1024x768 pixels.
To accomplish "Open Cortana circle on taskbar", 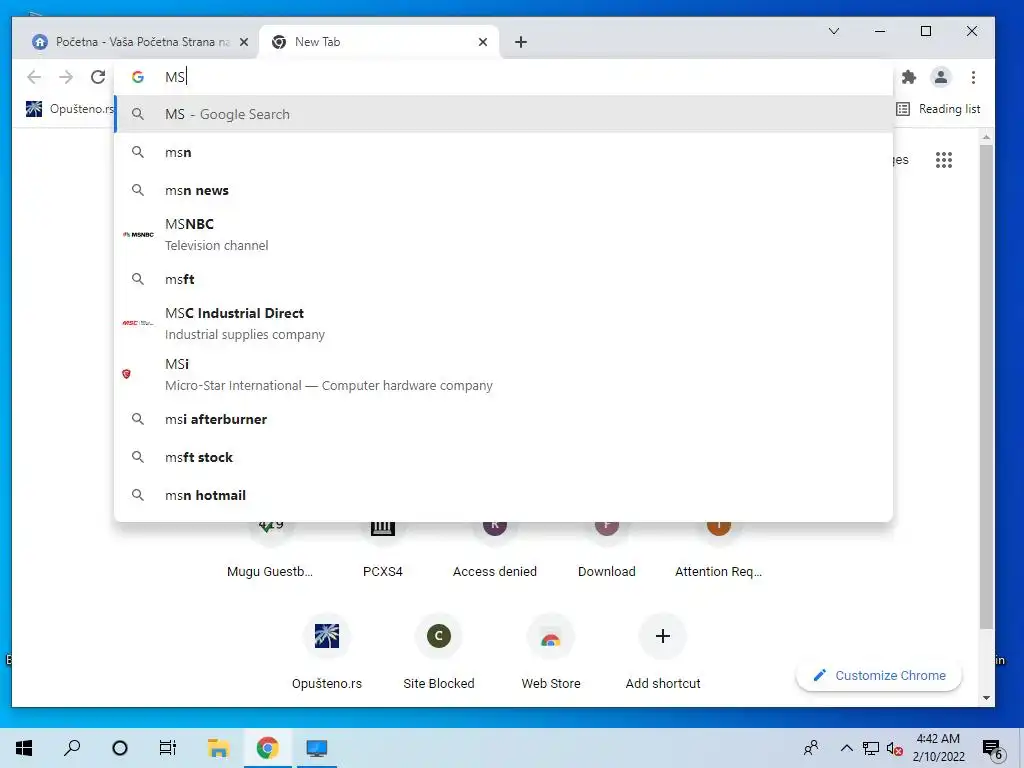I will 120,748.
